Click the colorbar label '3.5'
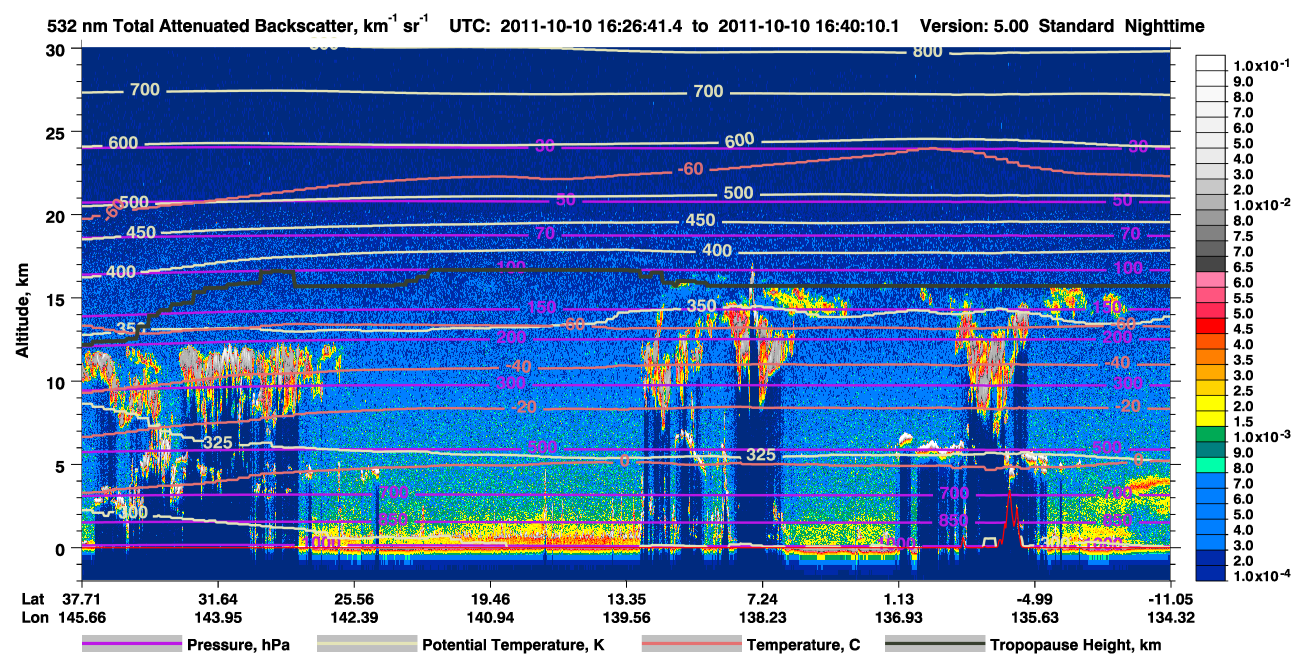This screenshot has height=667, width=1300. click(x=1243, y=359)
